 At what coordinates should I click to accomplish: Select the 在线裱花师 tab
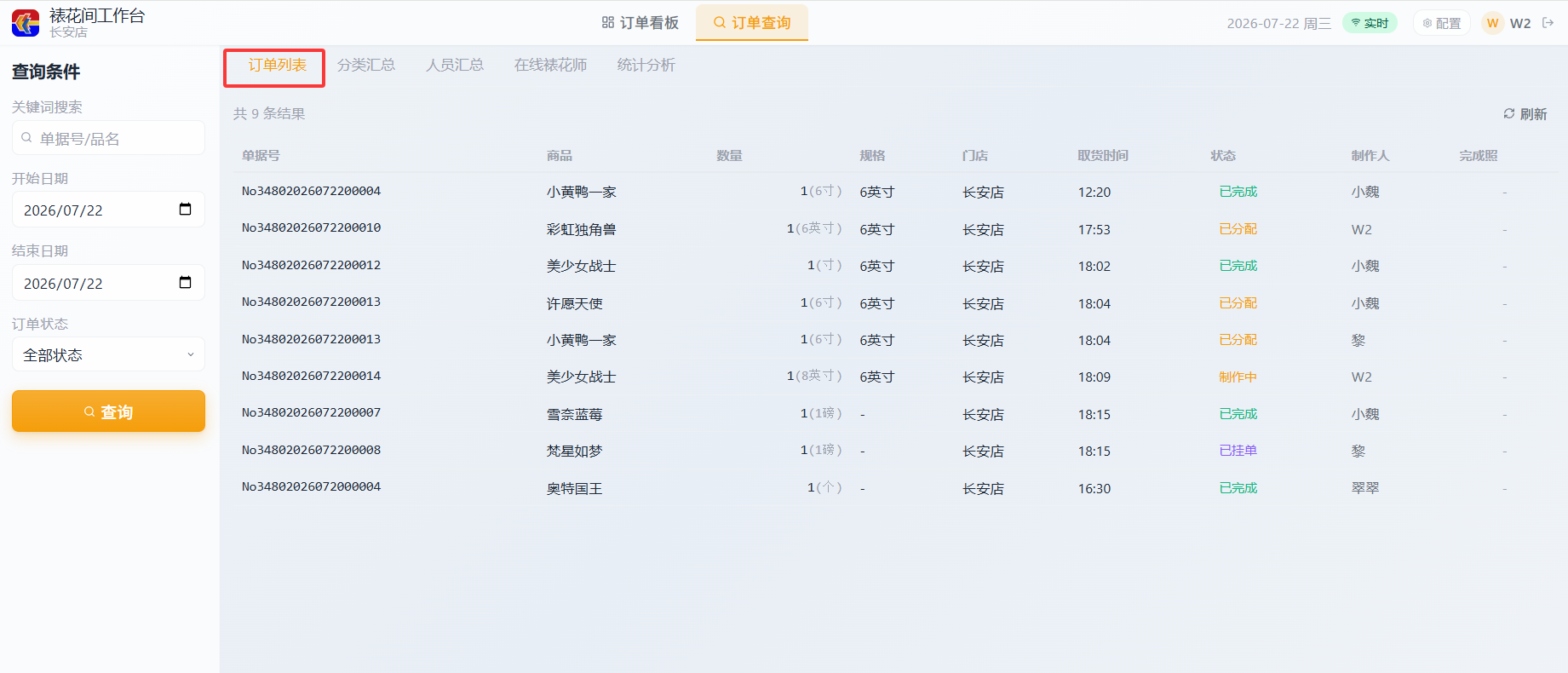click(550, 66)
